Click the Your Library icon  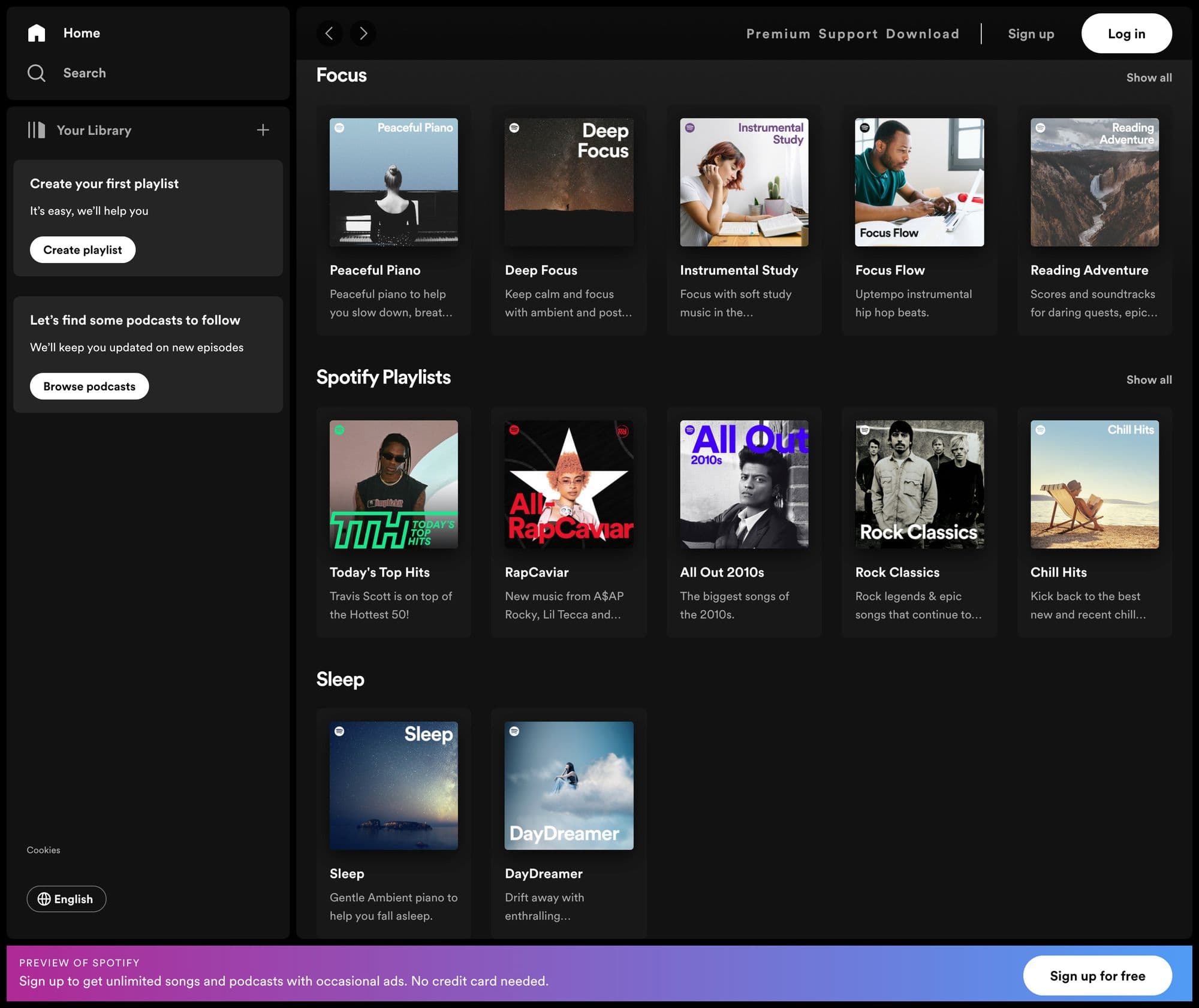point(37,130)
